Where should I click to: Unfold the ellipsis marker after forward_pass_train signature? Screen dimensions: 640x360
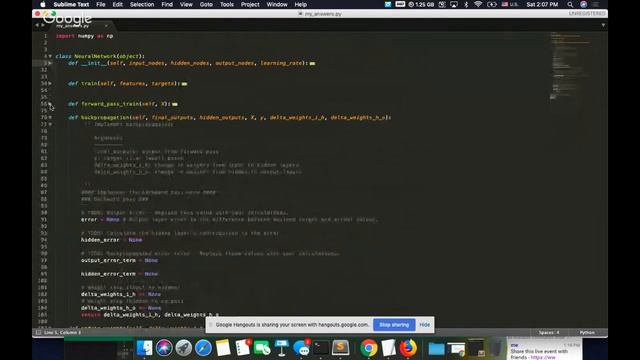tap(175, 104)
